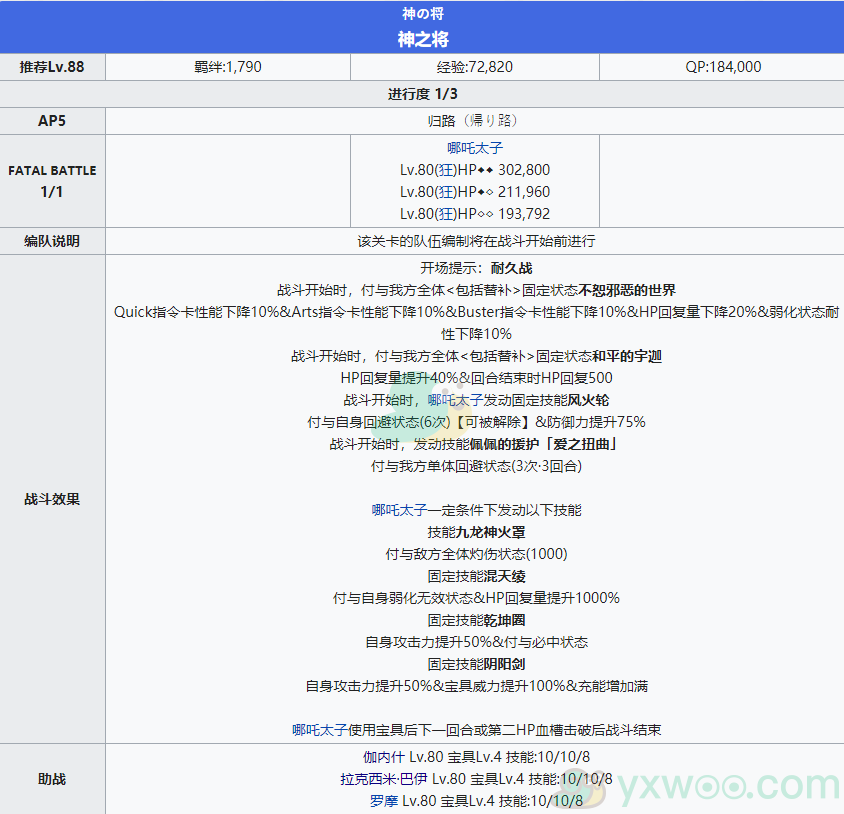Select the 不恕邪恶的世界 status name

coord(627,290)
